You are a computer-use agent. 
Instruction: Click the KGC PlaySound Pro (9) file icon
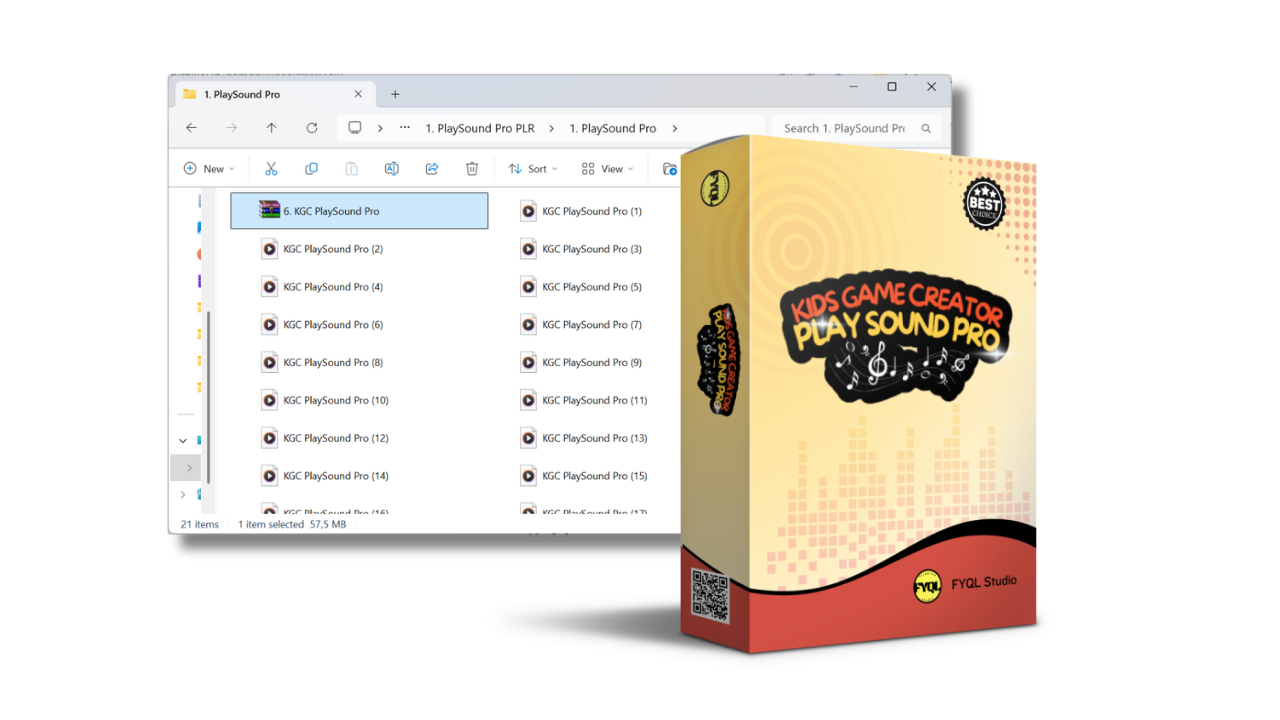pos(528,363)
